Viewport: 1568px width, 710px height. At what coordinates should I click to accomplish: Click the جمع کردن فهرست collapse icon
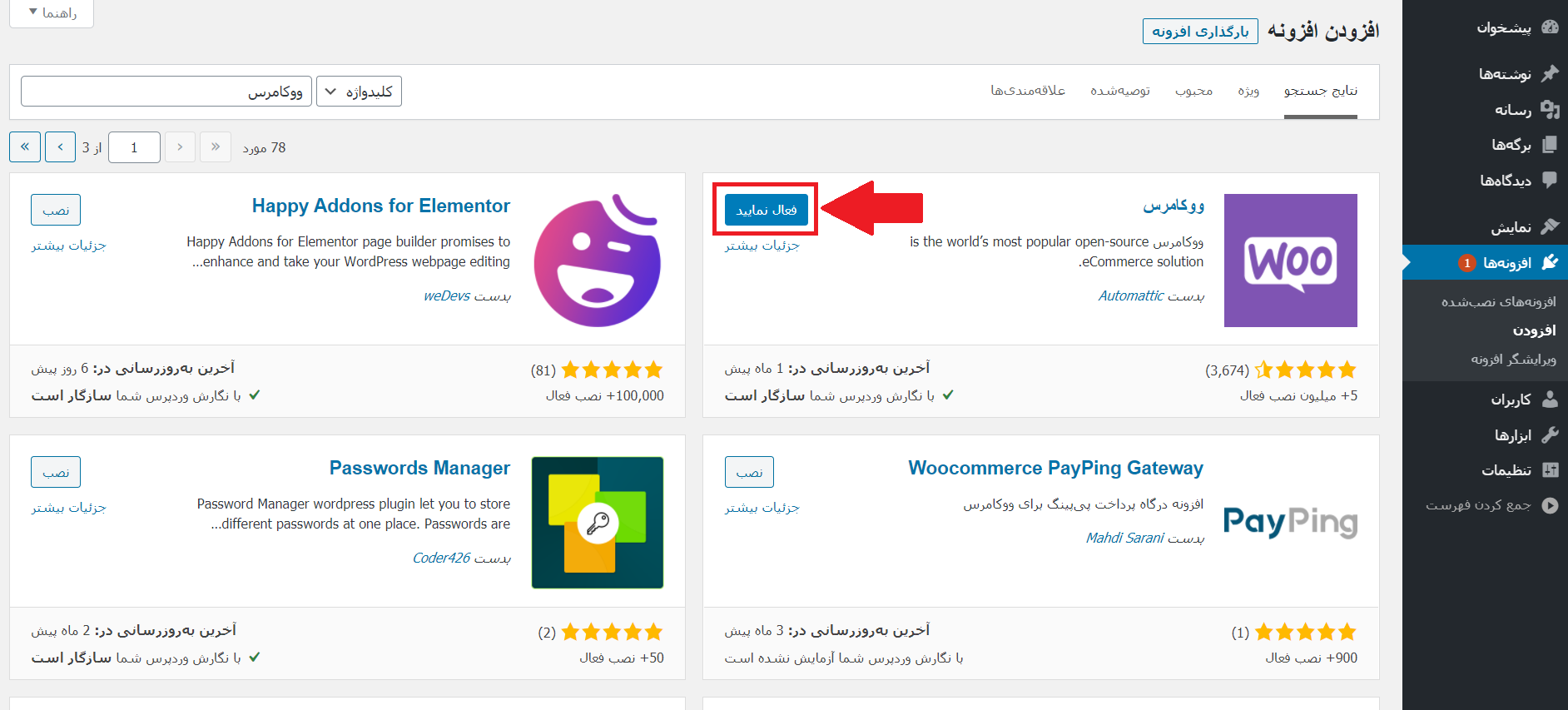[x=1550, y=505]
